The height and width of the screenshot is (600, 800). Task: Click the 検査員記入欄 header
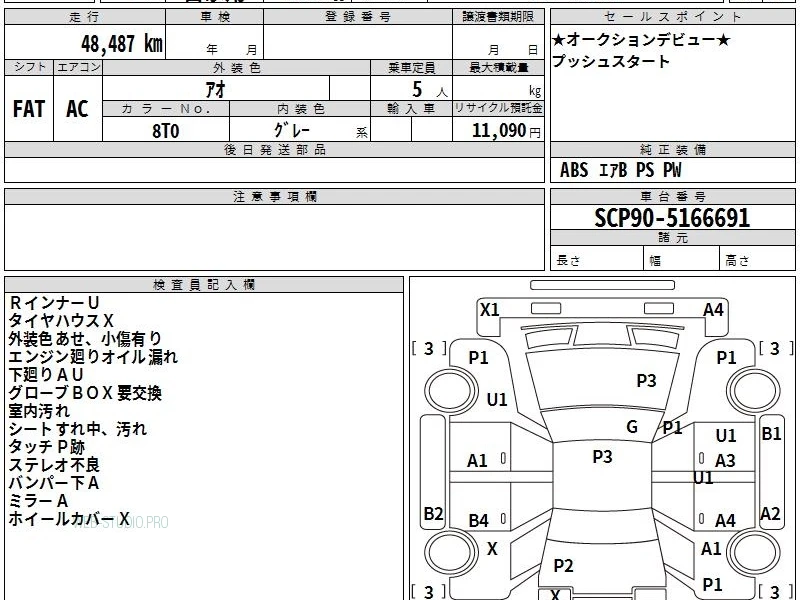[204, 285]
